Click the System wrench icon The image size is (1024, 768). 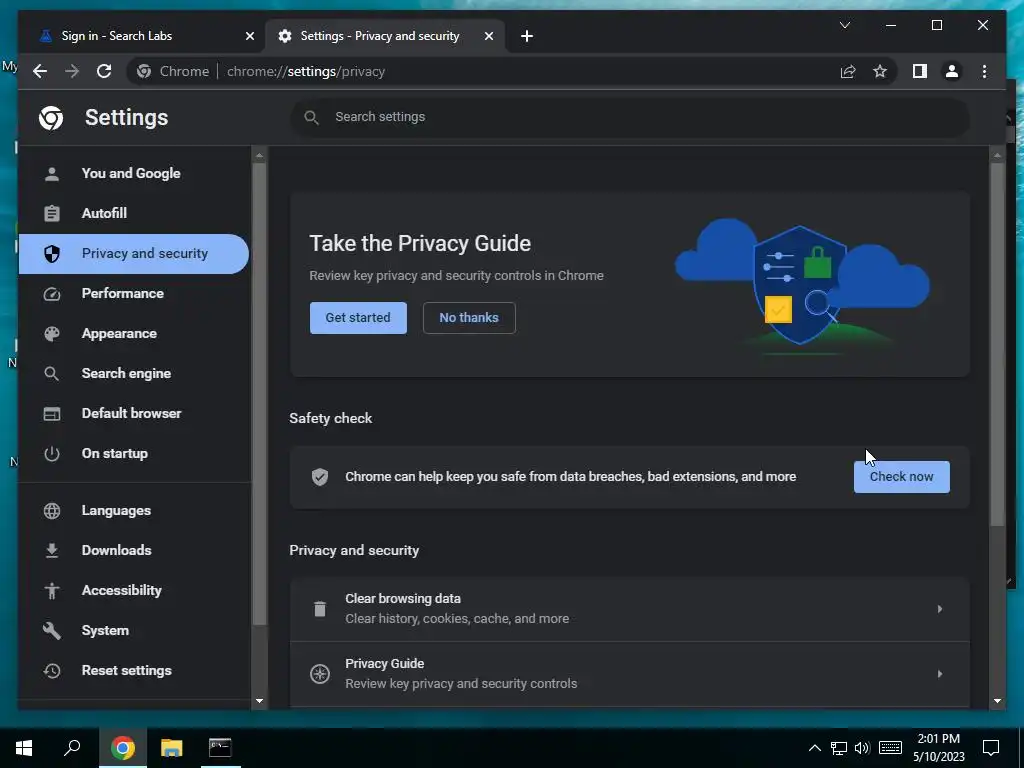point(52,630)
